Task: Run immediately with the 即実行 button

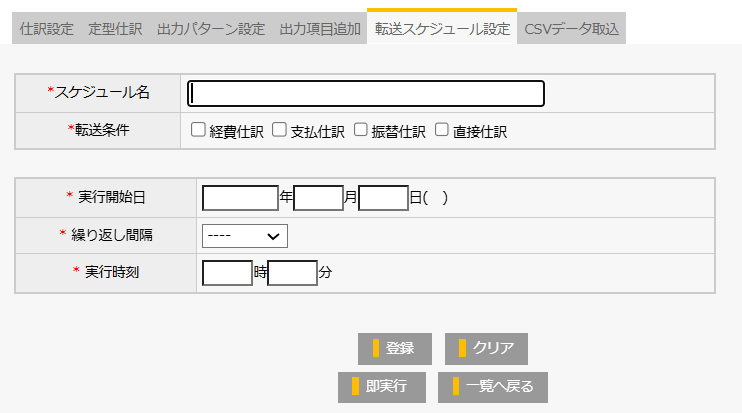Action: click(x=381, y=386)
